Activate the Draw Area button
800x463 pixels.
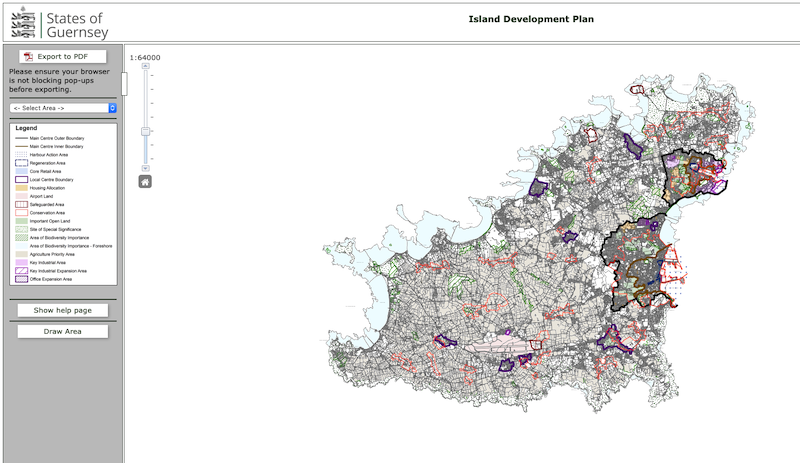pyautogui.click(x=63, y=331)
